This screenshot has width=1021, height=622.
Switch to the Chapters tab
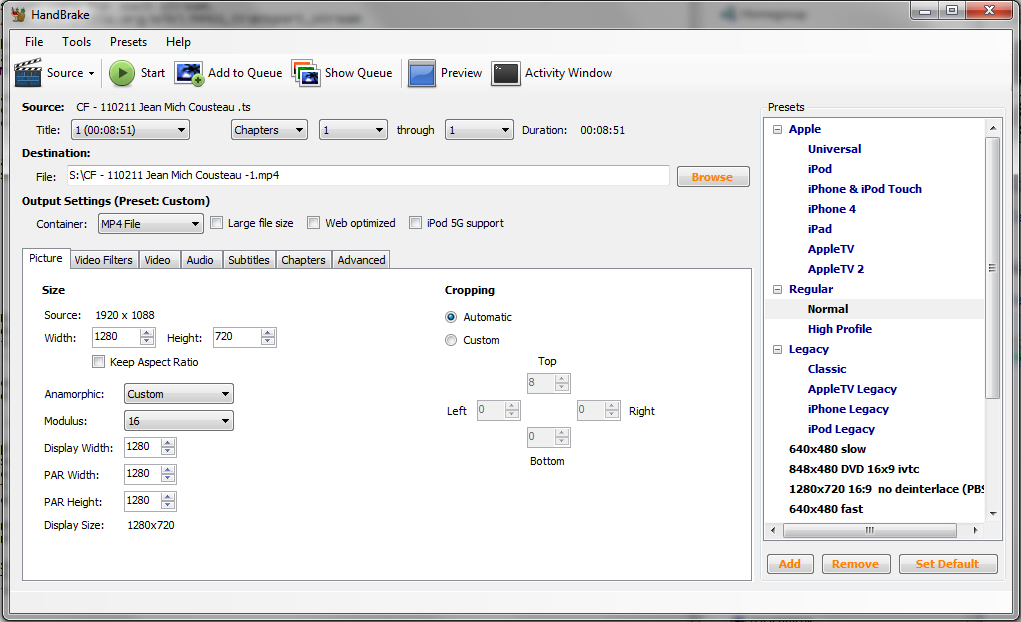(x=303, y=260)
